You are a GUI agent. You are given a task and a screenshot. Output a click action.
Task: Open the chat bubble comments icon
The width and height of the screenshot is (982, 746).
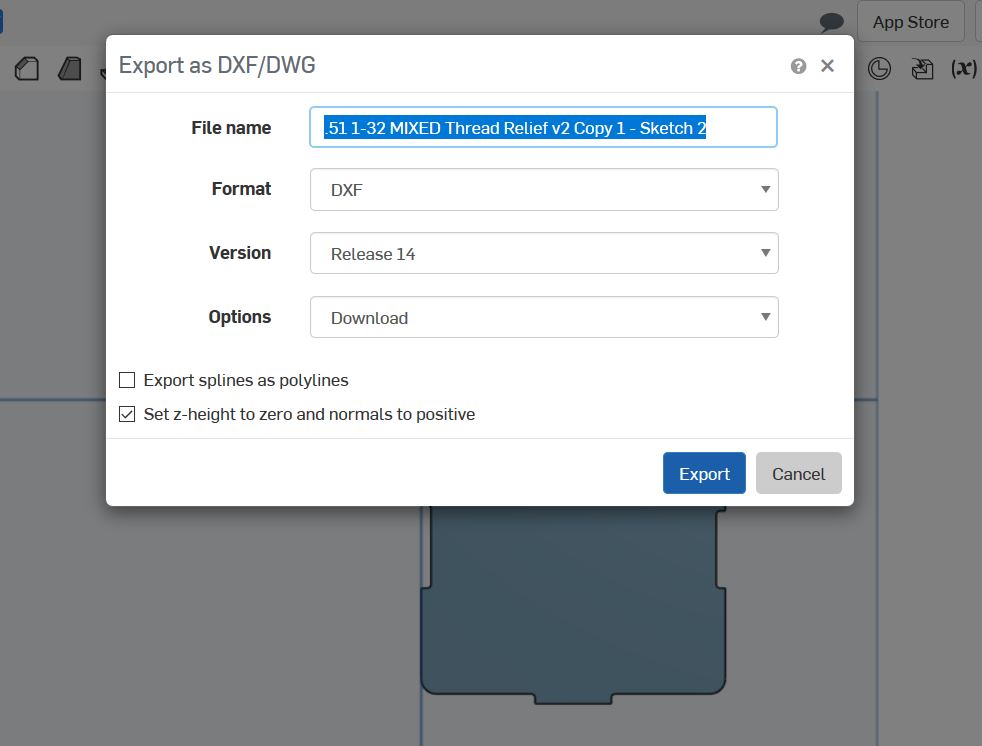click(832, 23)
